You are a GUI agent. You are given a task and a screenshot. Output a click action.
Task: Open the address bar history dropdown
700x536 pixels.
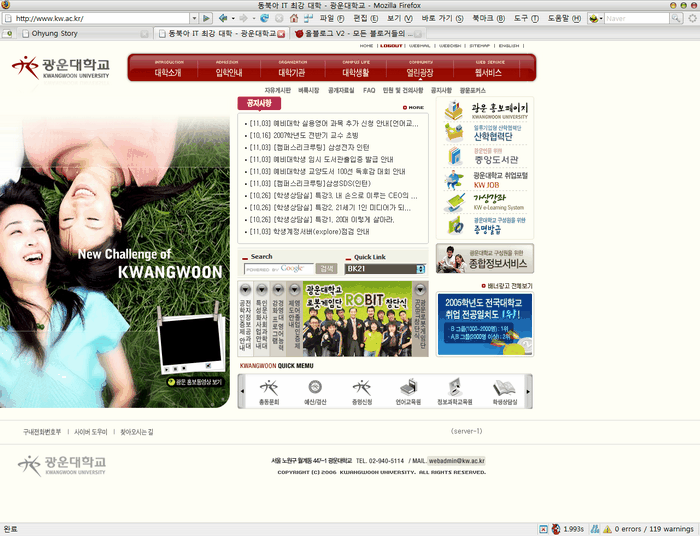194,18
